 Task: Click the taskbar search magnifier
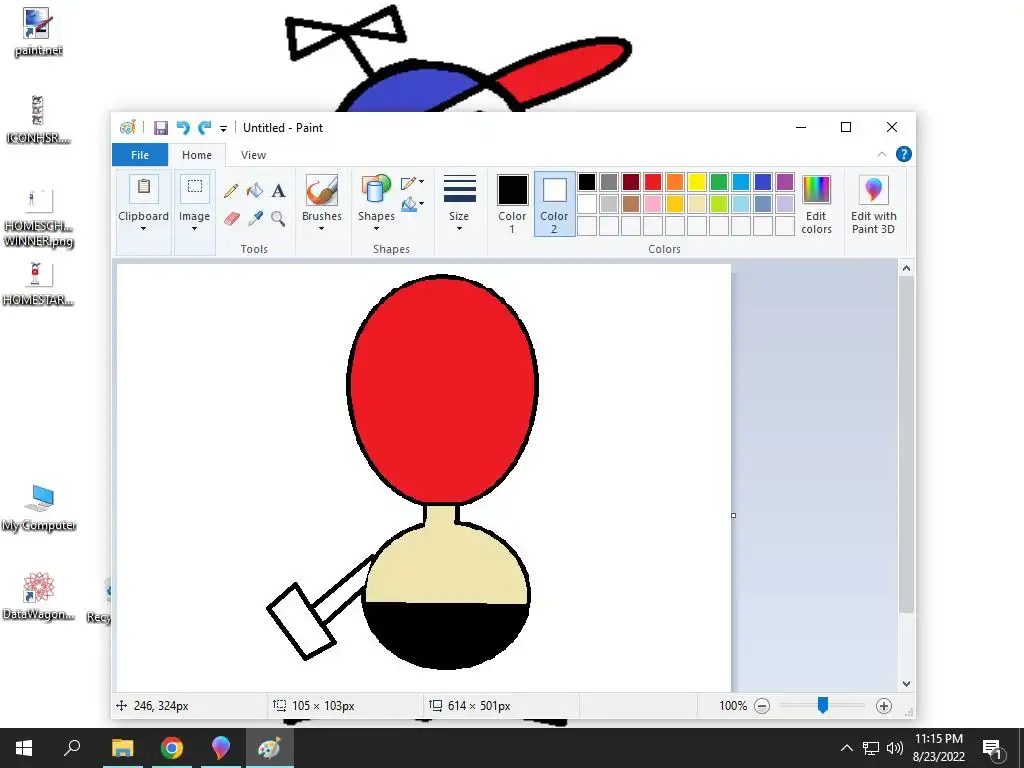(72, 748)
